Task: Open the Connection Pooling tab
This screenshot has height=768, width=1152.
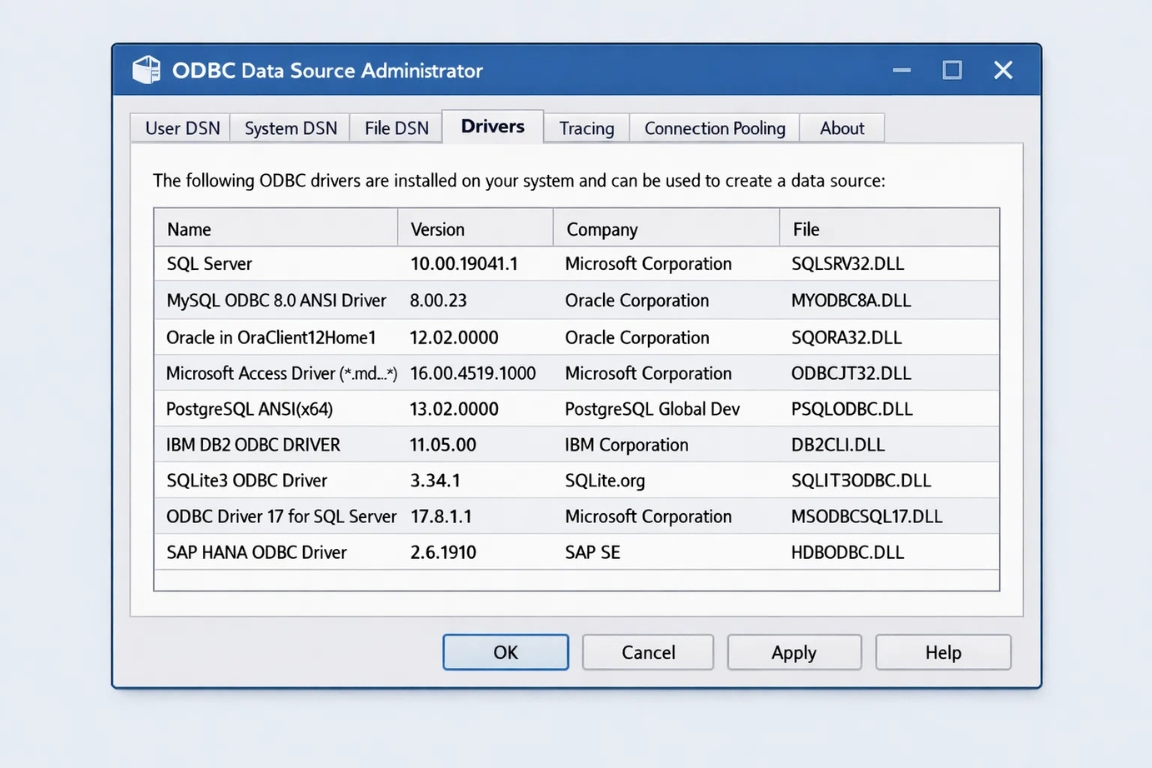Action: click(x=713, y=128)
